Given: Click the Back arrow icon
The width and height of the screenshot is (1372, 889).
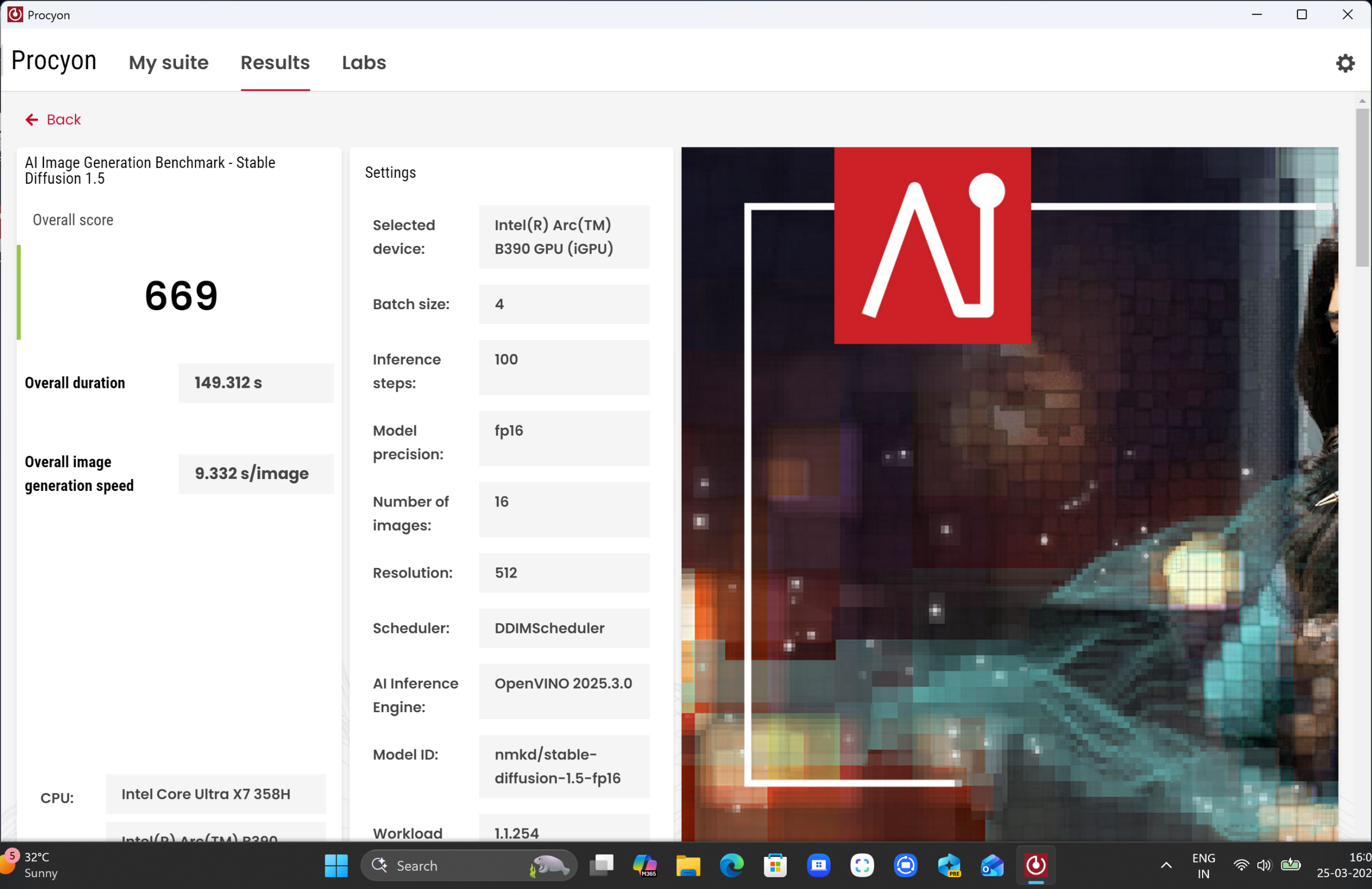Looking at the screenshot, I should click(x=32, y=119).
